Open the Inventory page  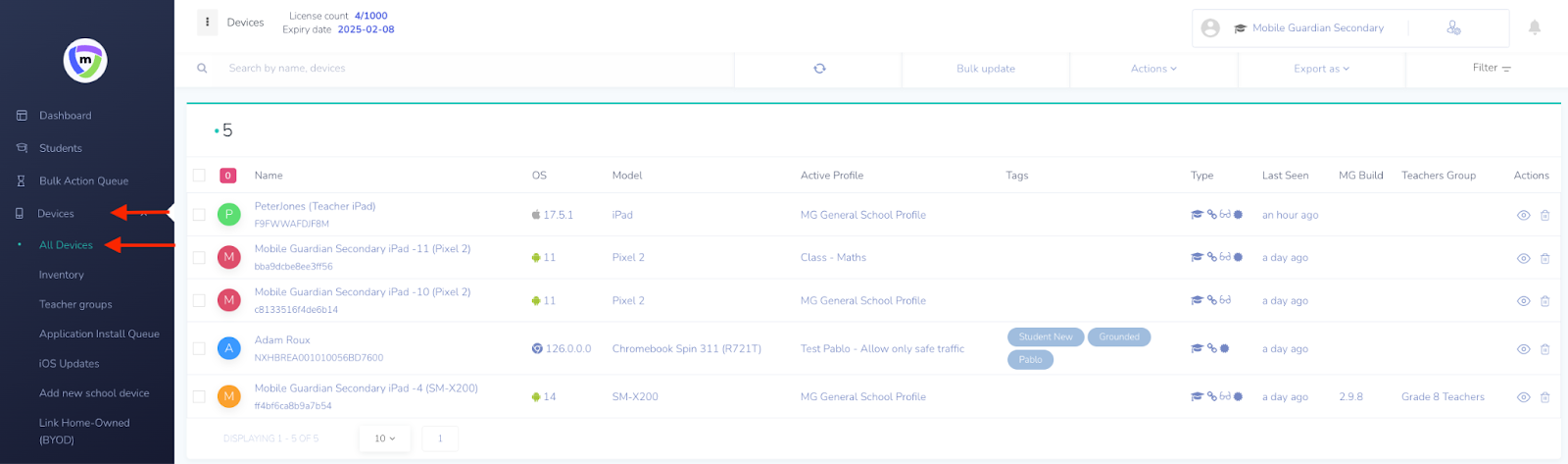click(x=61, y=275)
